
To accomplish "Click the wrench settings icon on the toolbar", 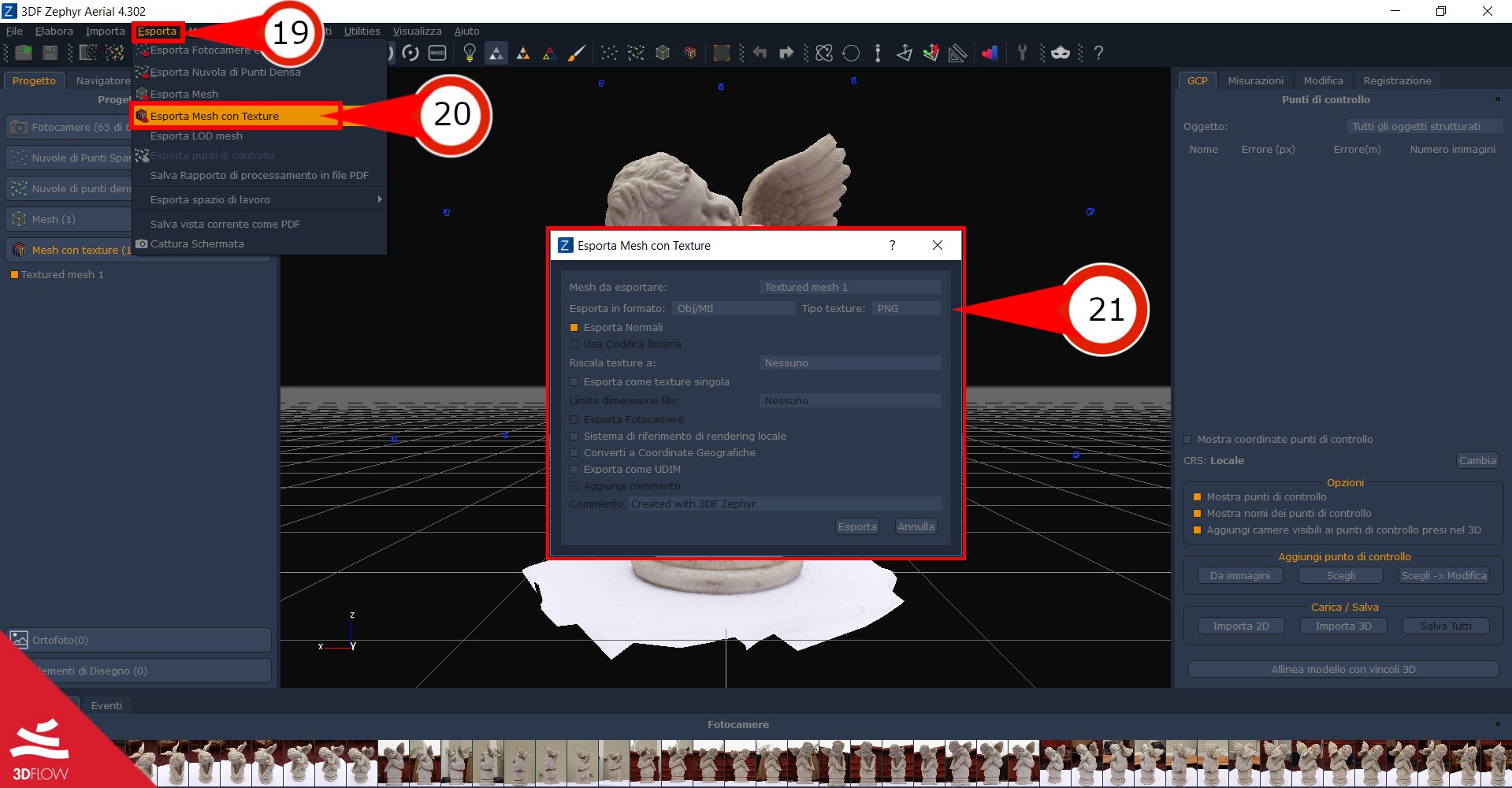I will point(1022,53).
